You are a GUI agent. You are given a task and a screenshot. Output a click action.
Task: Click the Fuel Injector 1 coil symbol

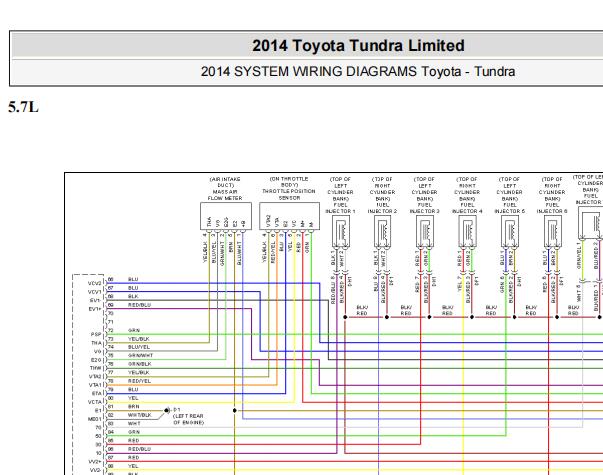pyautogui.click(x=340, y=231)
